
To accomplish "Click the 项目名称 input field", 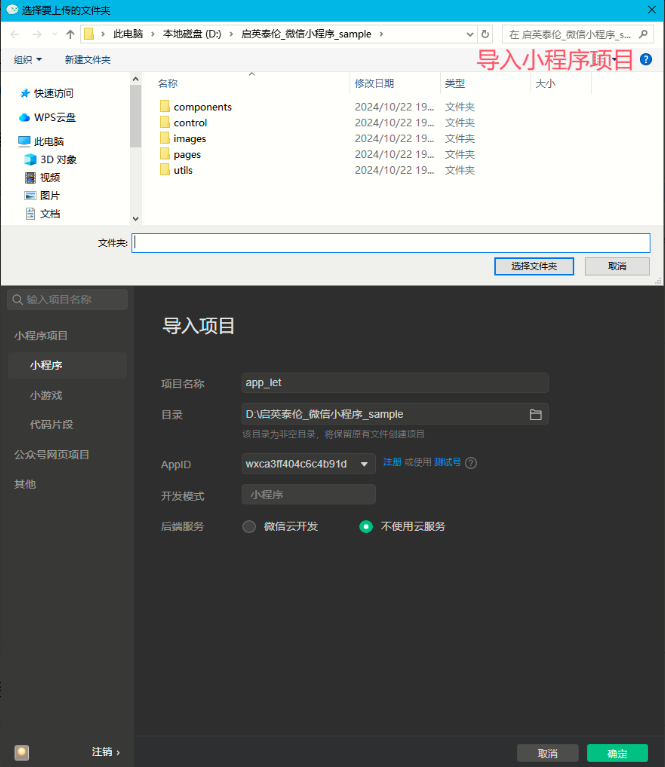I will click(395, 382).
